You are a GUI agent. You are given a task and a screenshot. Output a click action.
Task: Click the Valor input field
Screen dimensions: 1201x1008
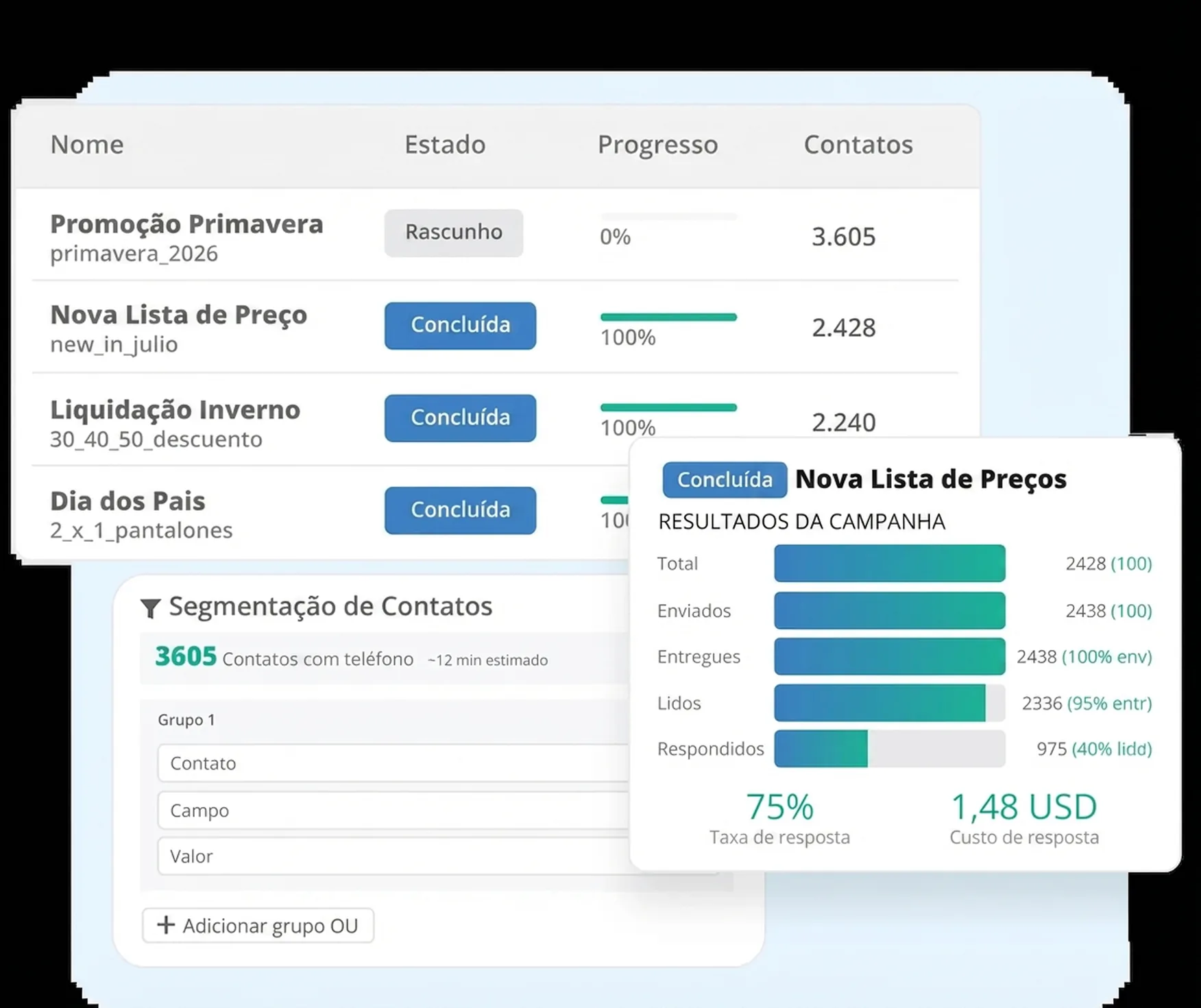(x=392, y=856)
